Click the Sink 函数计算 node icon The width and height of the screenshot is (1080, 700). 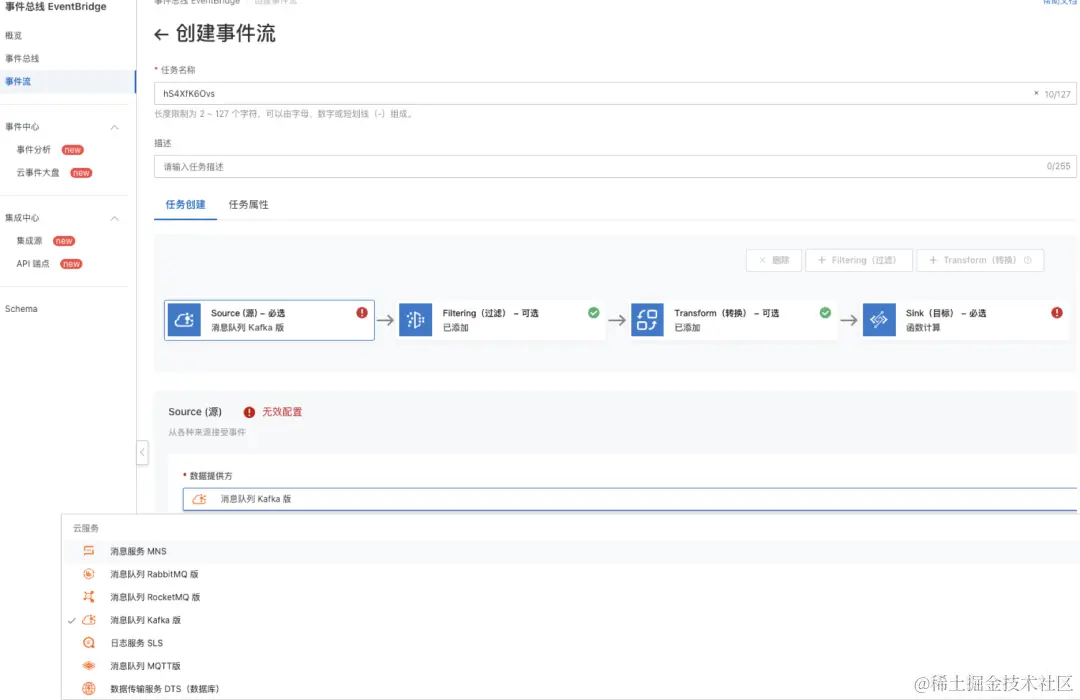coord(880,319)
